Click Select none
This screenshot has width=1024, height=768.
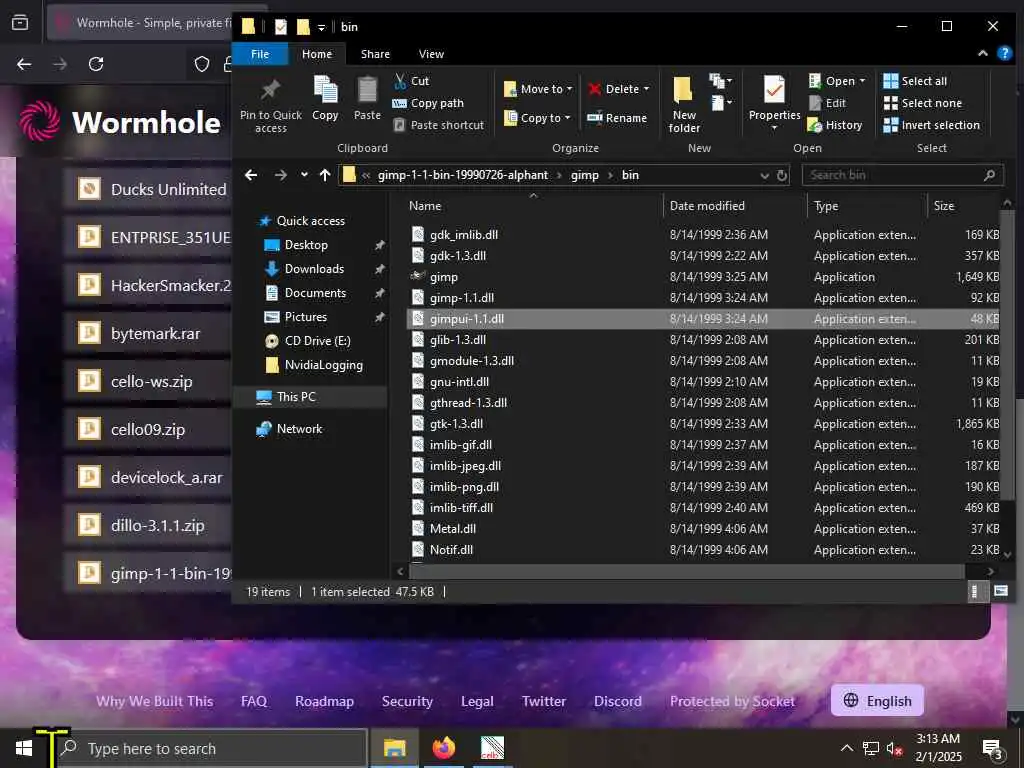(922, 103)
